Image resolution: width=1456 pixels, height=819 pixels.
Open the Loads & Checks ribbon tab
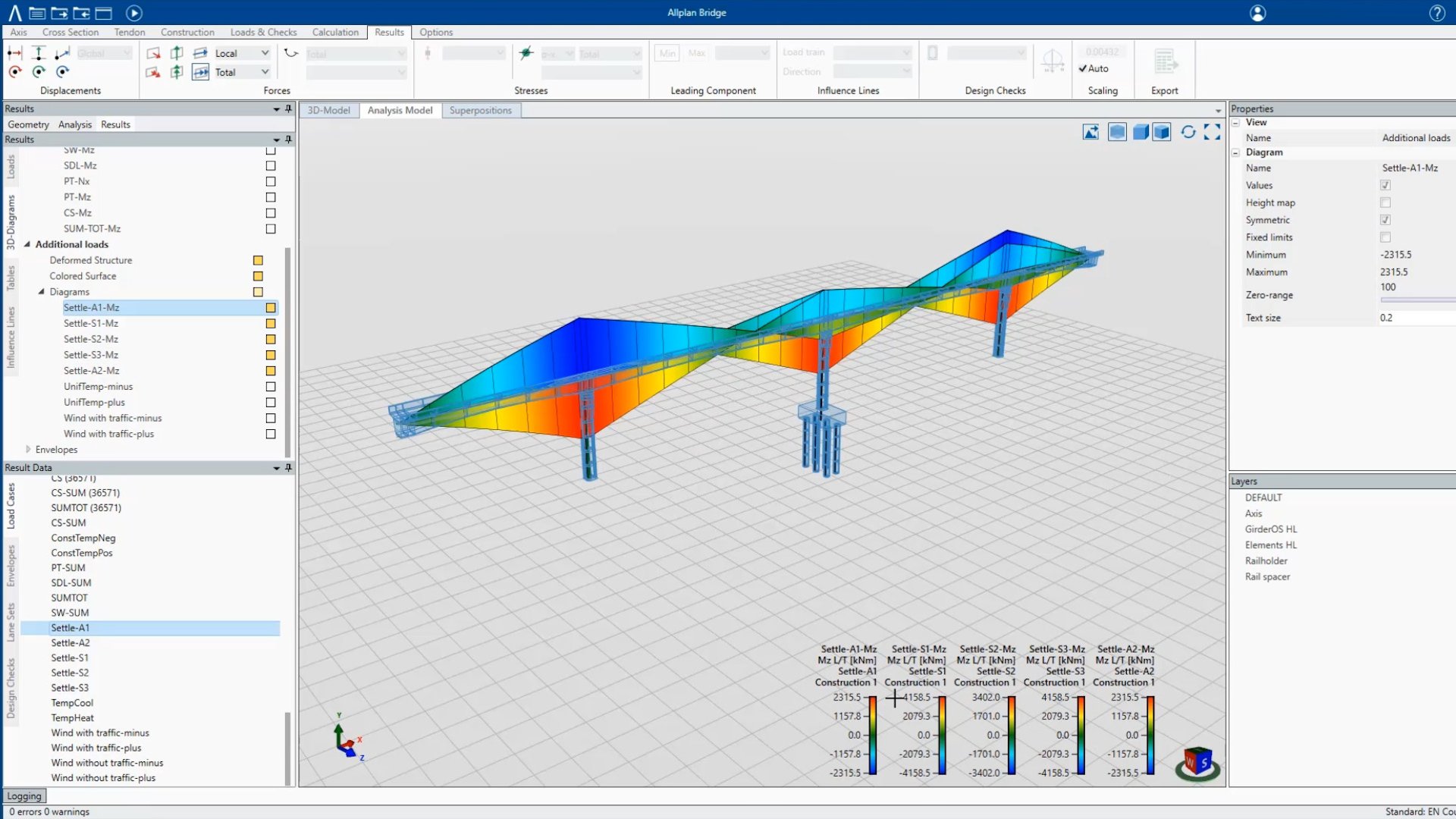[263, 32]
